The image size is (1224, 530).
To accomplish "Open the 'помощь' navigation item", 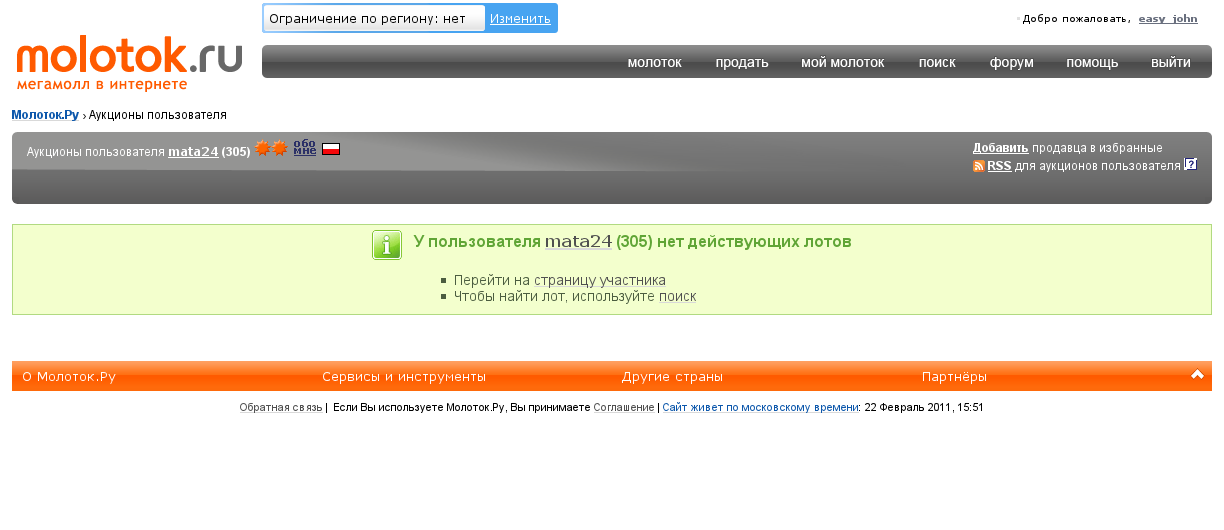I will pos(1092,62).
